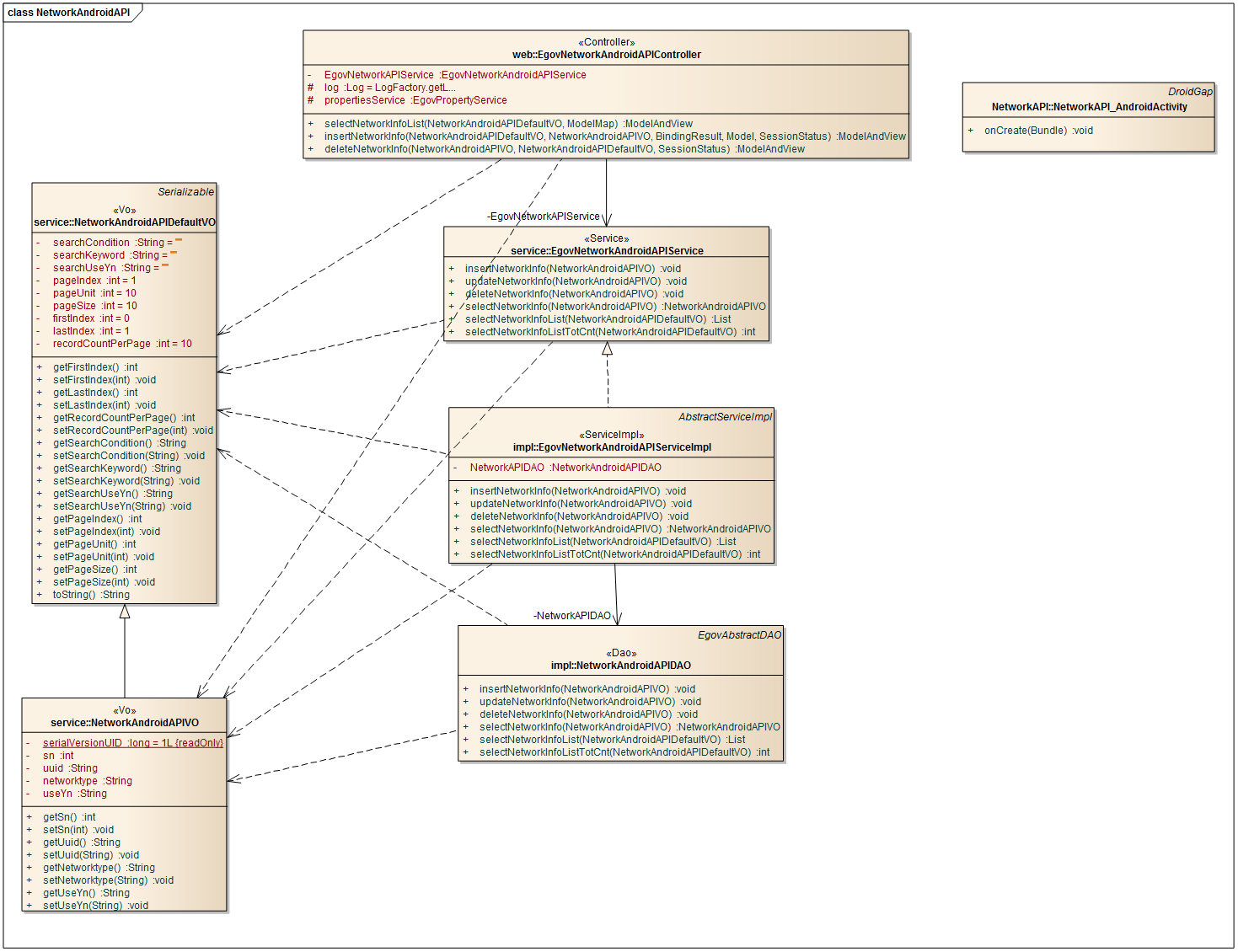
Task: Click the EgovAbstractDAO parent label
Action: [739, 635]
